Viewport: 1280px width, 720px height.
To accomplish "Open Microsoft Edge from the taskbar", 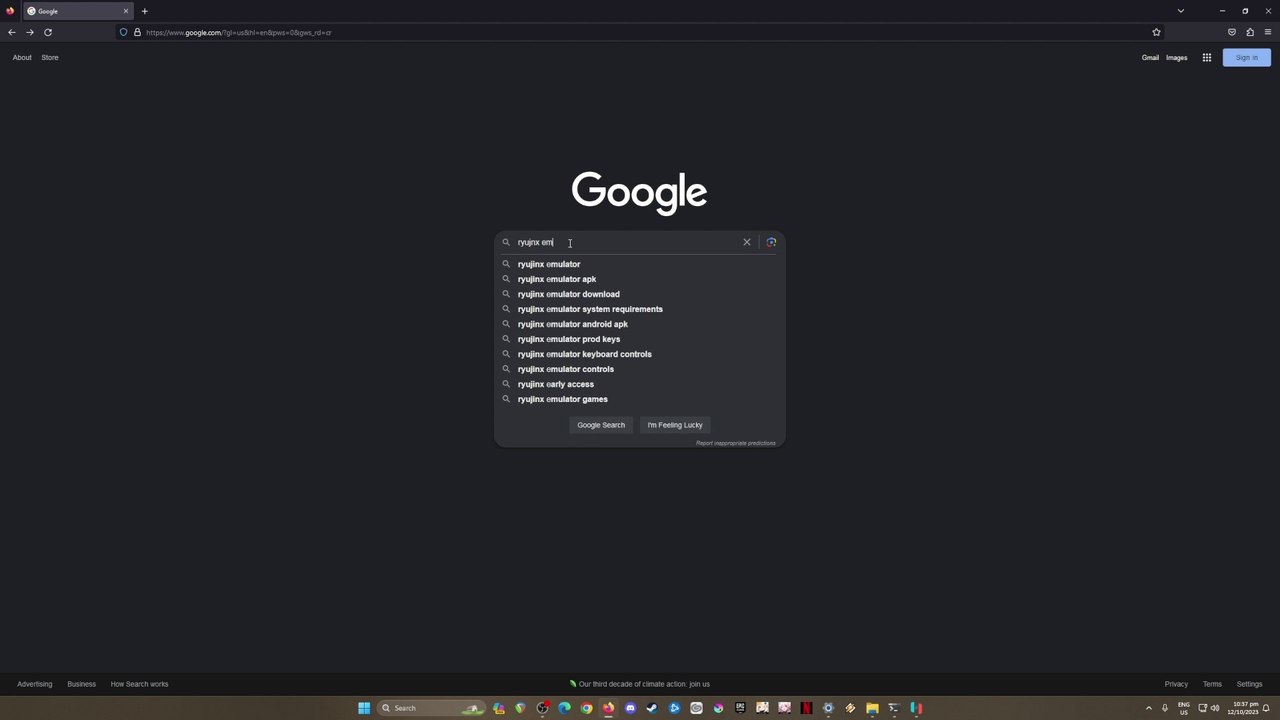I will pyautogui.click(x=565, y=708).
